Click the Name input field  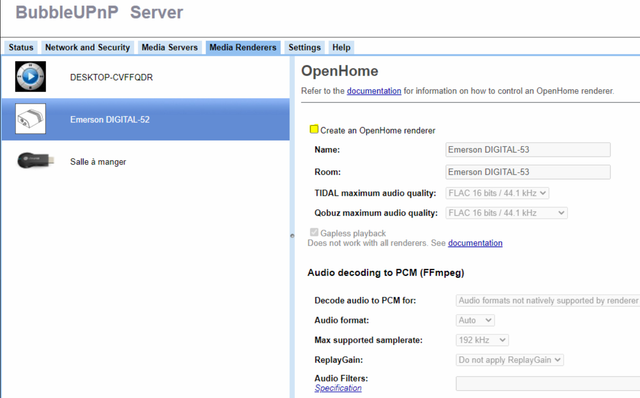coord(528,149)
